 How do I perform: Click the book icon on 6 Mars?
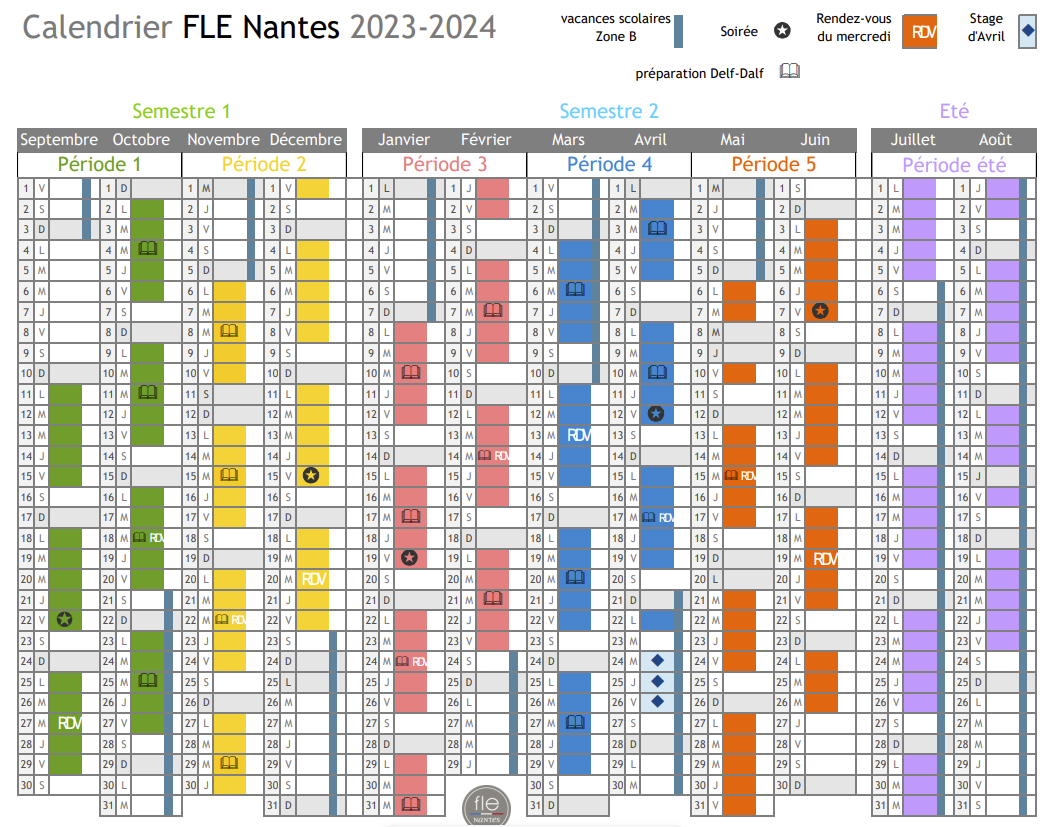(575, 290)
